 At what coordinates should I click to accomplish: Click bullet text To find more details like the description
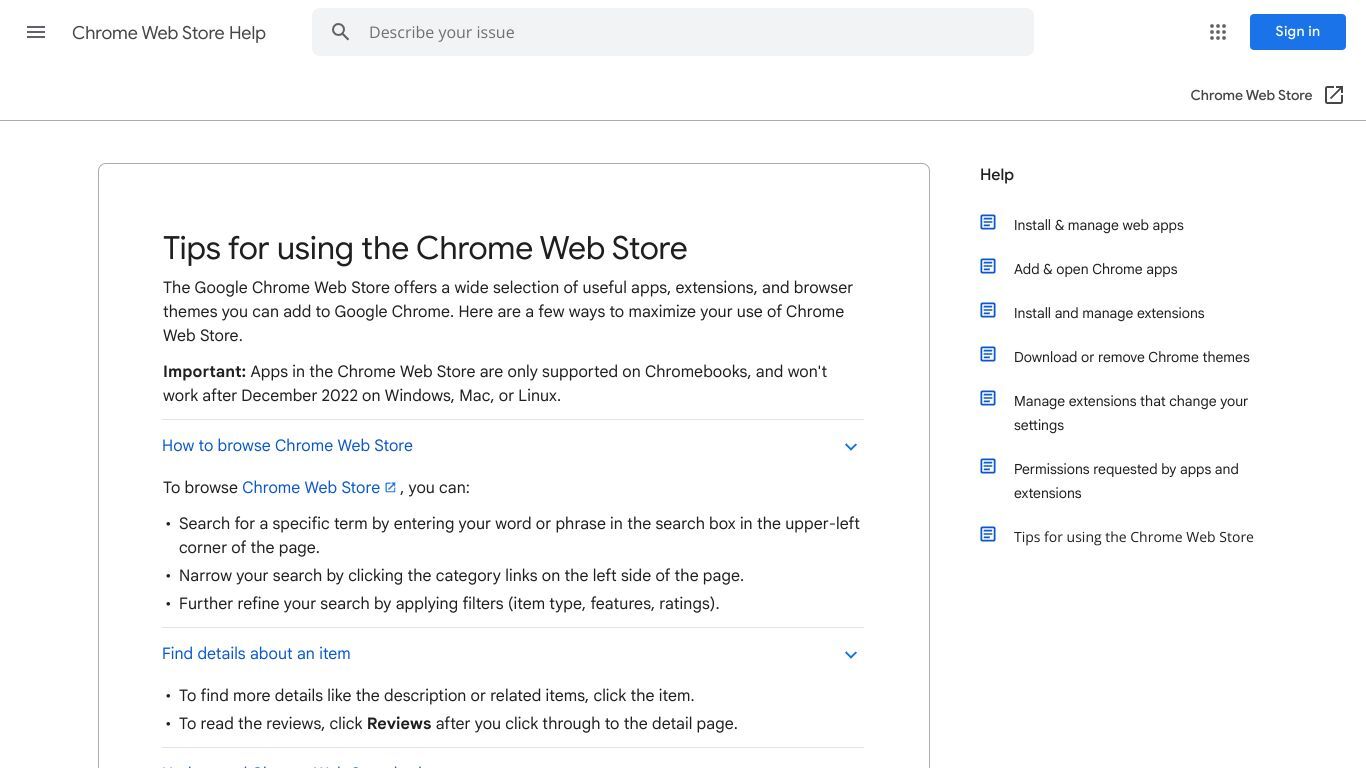coord(436,696)
